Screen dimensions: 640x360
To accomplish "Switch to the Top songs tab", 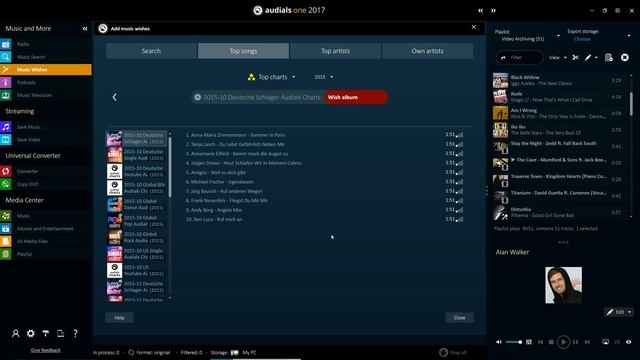I will [243, 51].
